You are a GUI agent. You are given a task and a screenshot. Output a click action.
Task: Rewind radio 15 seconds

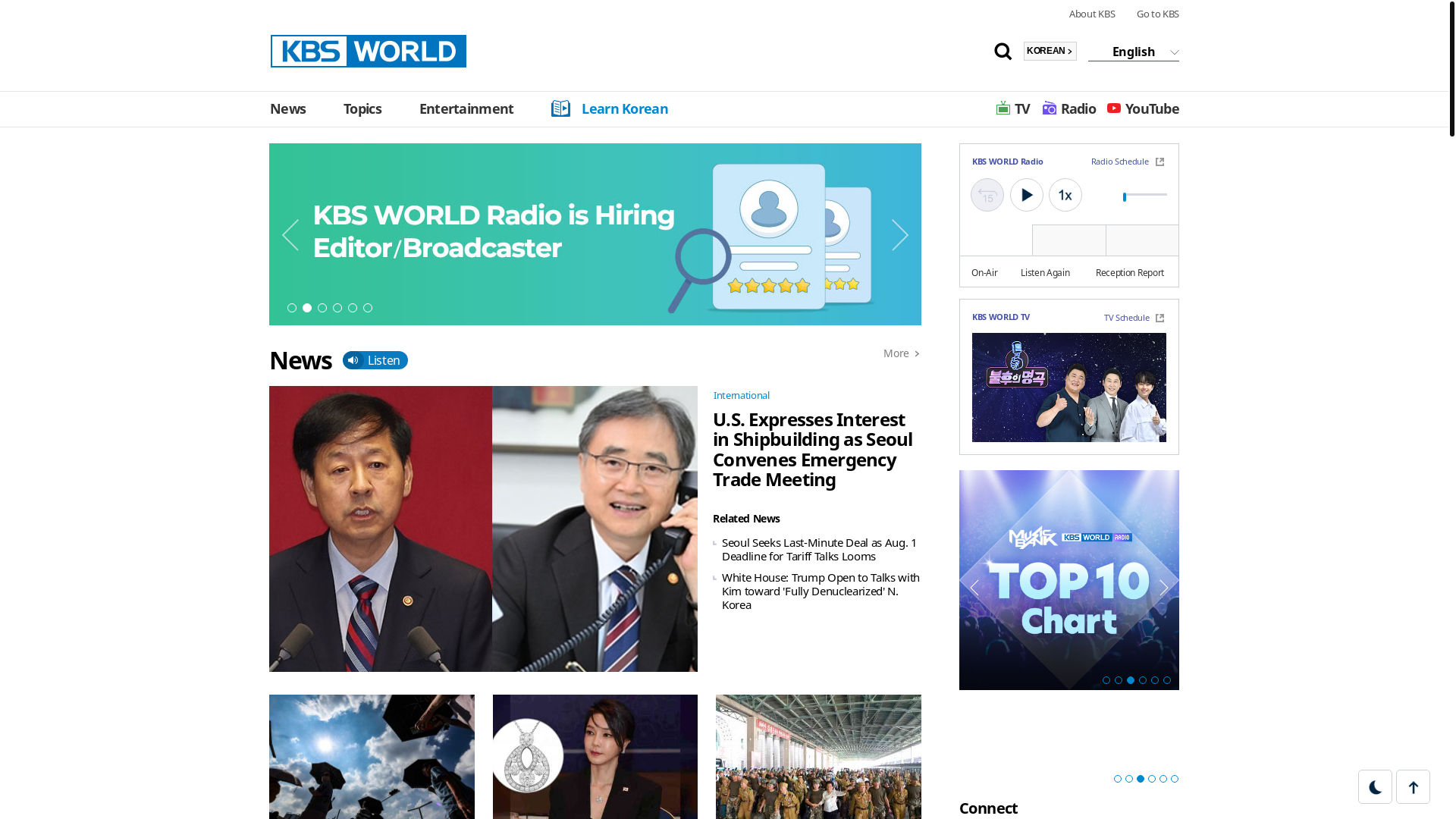[x=987, y=195]
